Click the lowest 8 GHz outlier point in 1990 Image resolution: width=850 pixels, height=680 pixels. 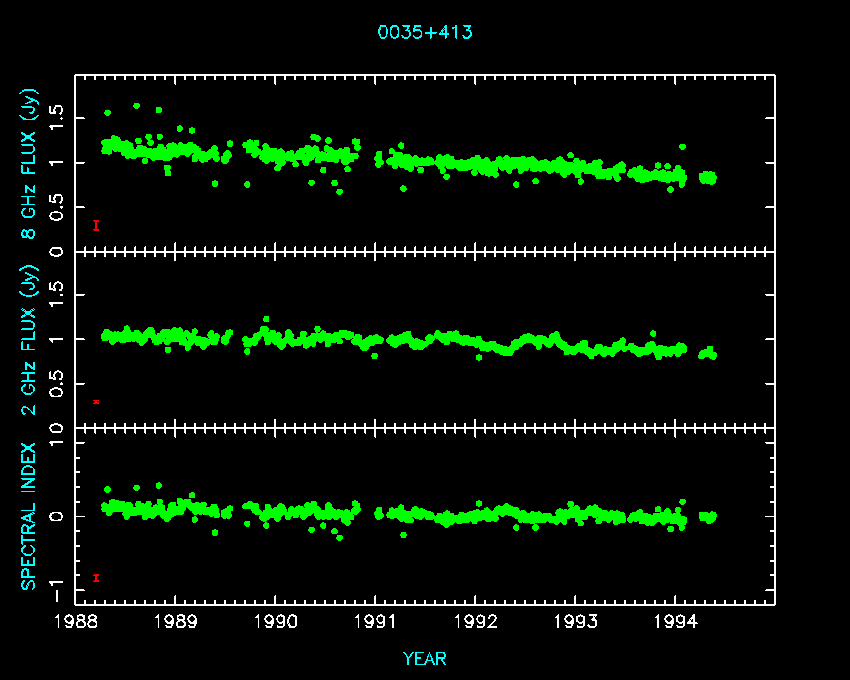339,191
